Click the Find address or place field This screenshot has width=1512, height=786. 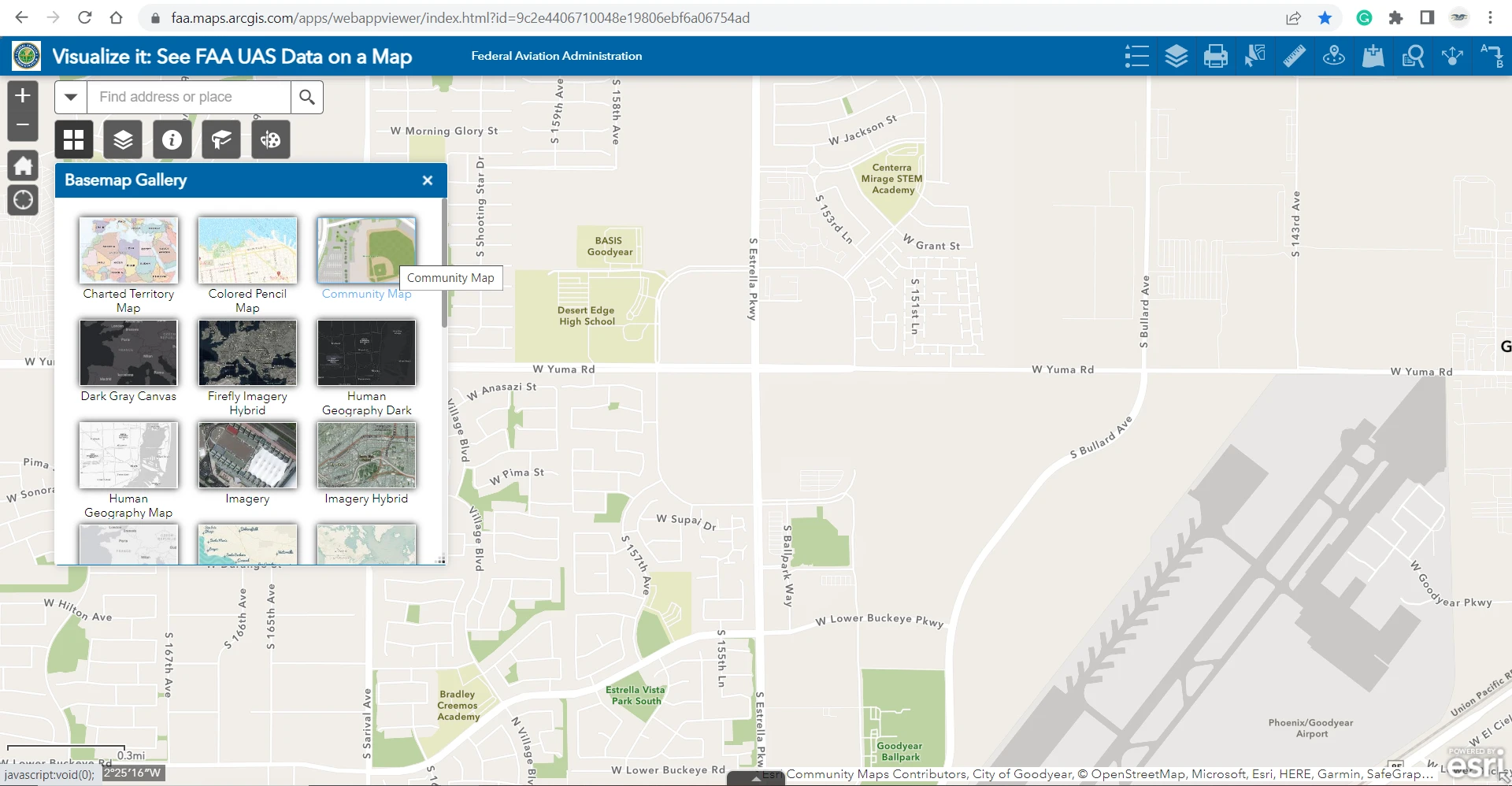point(189,97)
